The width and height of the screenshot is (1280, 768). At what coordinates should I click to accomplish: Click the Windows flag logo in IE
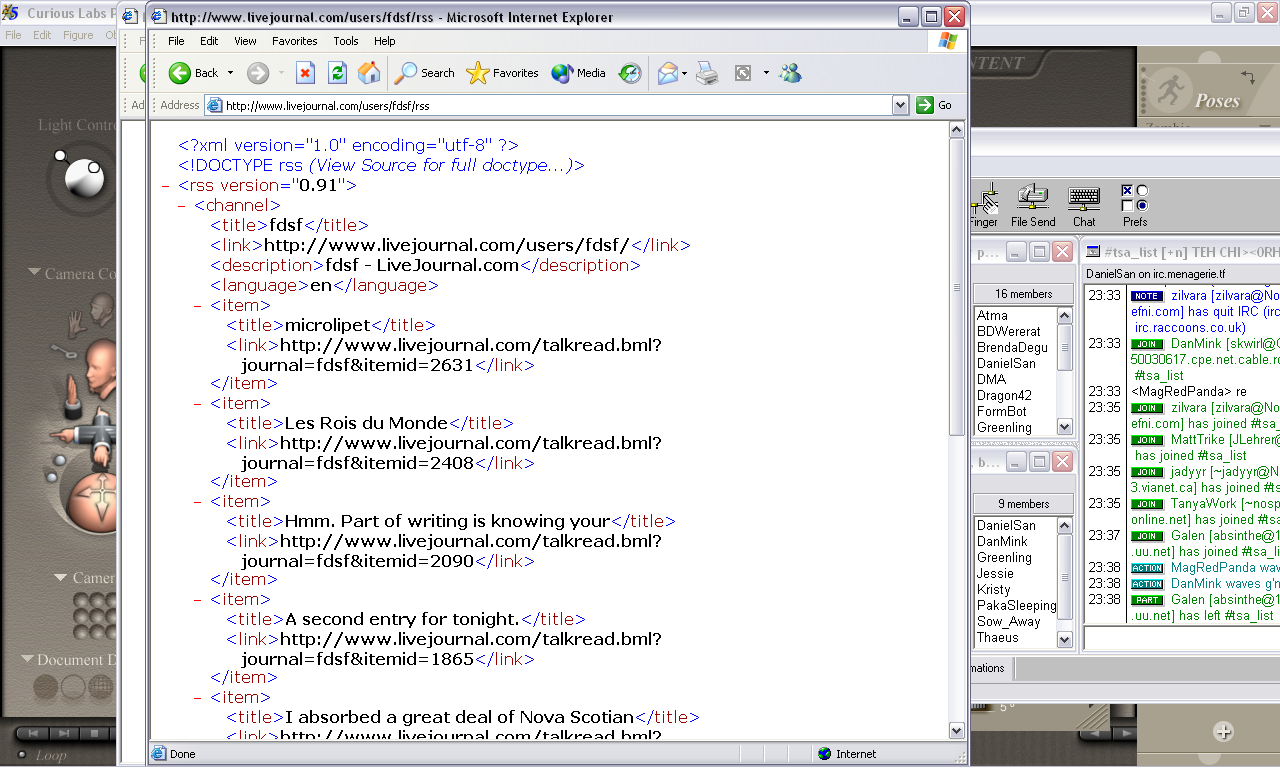point(947,41)
